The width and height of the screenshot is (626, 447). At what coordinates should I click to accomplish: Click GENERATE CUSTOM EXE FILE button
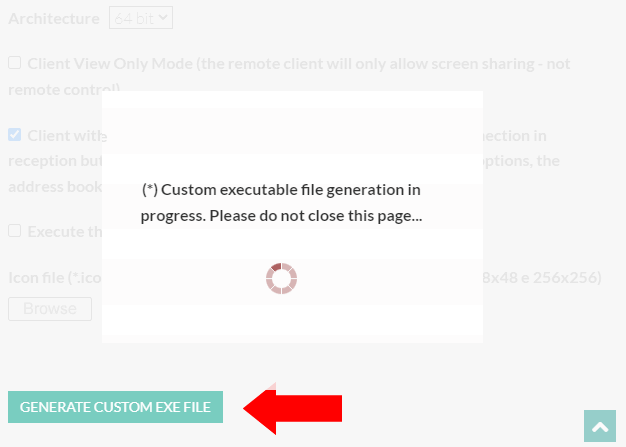(115, 407)
